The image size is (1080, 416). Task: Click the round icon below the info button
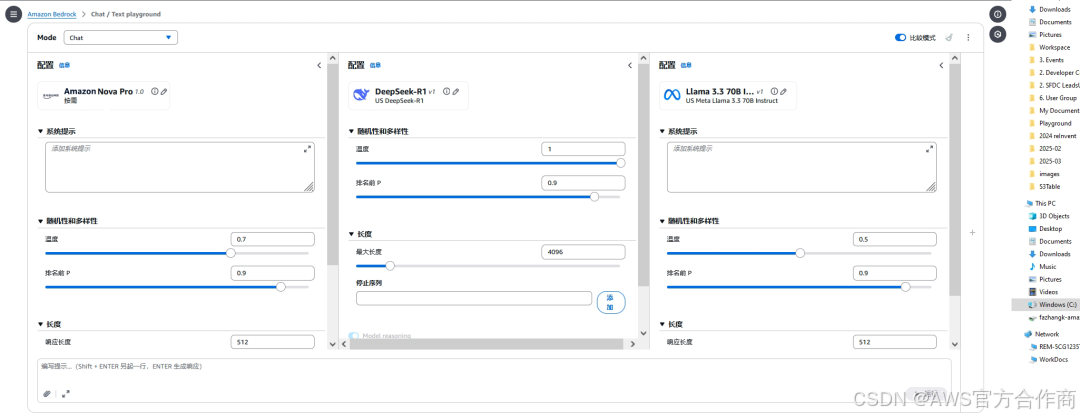997,34
